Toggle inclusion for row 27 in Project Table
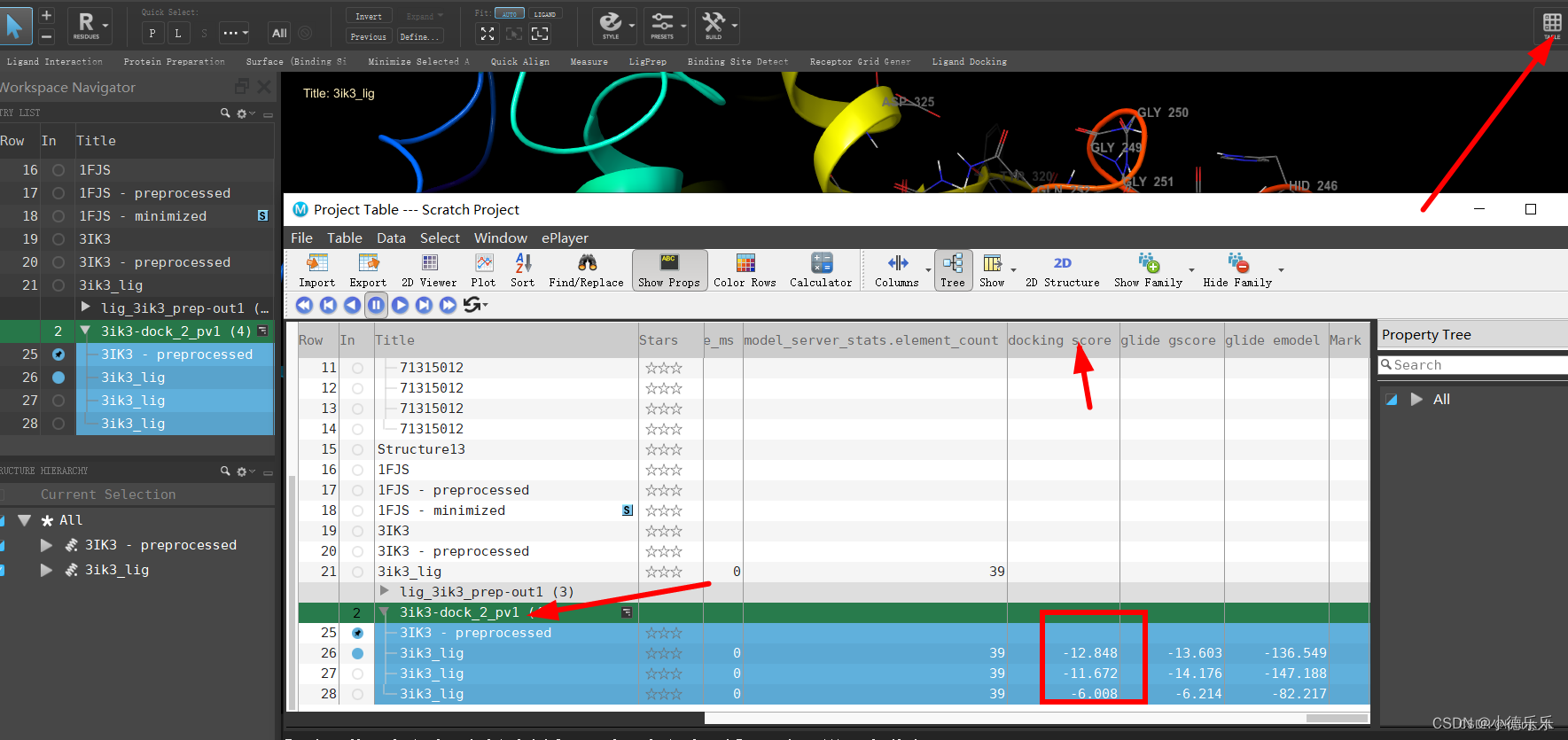Image resolution: width=1568 pixels, height=740 pixels. click(x=357, y=674)
